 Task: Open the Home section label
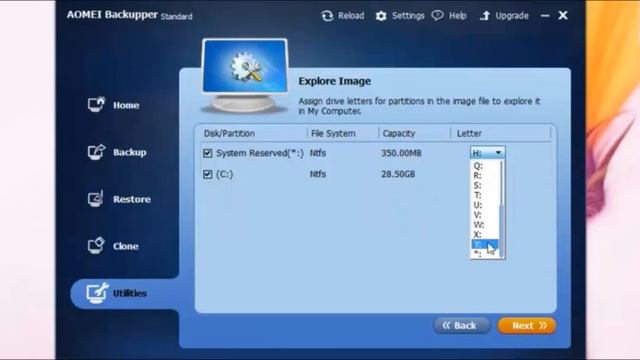(126, 105)
